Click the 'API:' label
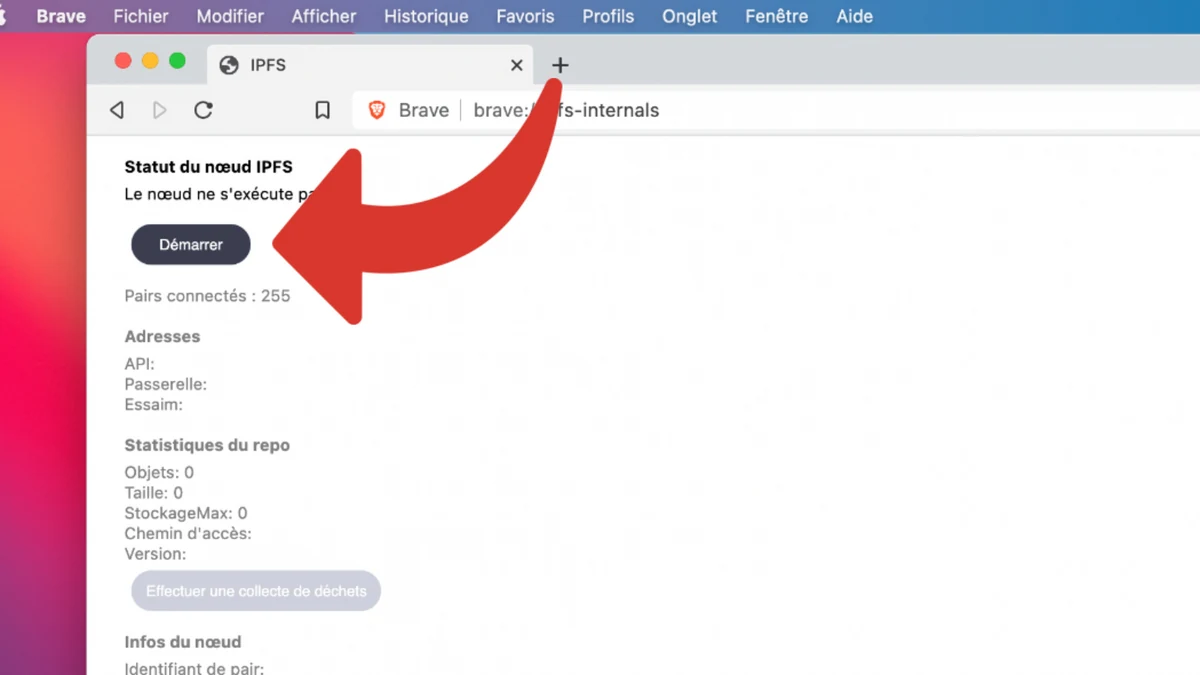This screenshot has width=1200, height=675. 139,364
